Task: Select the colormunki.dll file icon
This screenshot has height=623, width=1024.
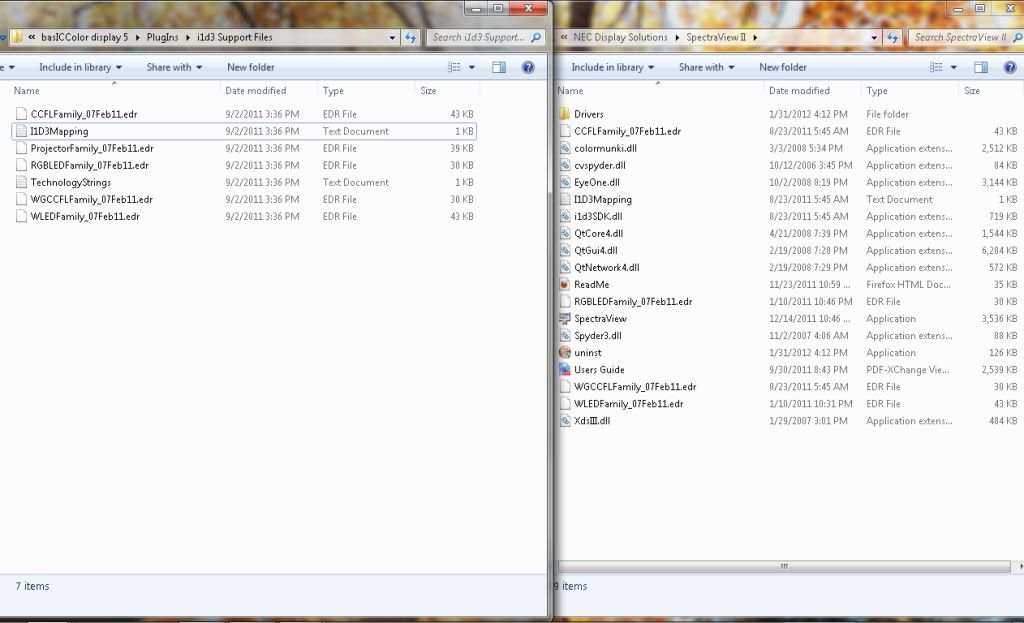Action: [565, 148]
